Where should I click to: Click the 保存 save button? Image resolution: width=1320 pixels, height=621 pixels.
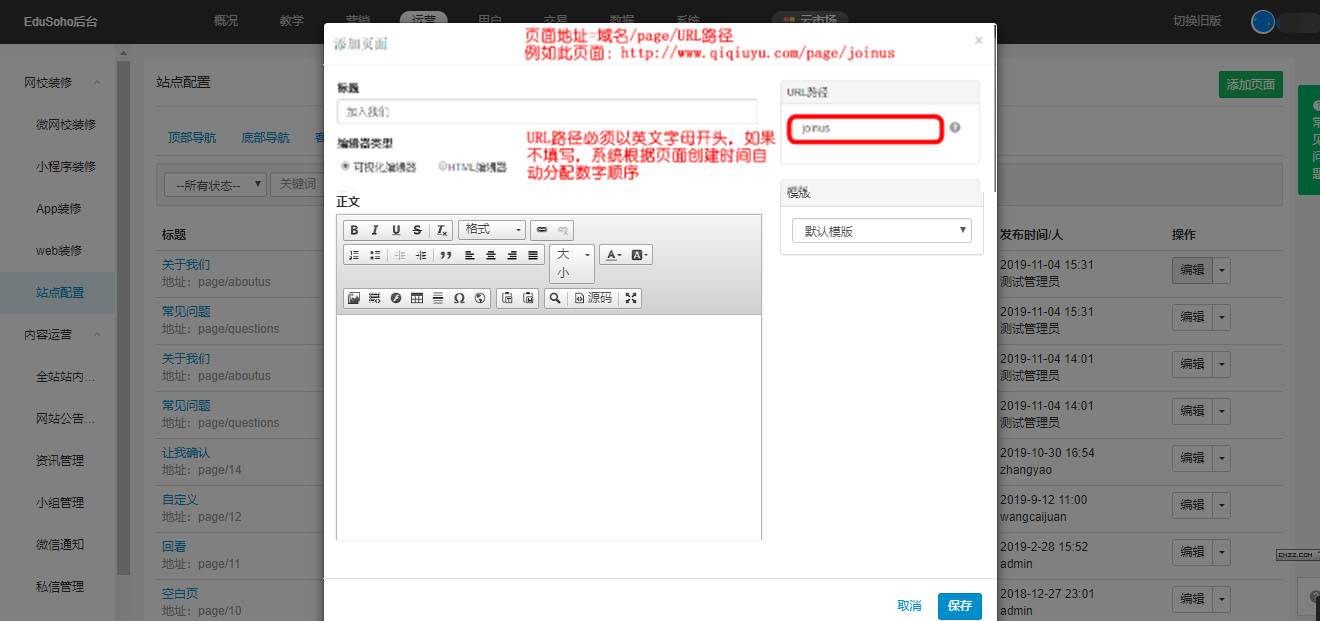[959, 606]
